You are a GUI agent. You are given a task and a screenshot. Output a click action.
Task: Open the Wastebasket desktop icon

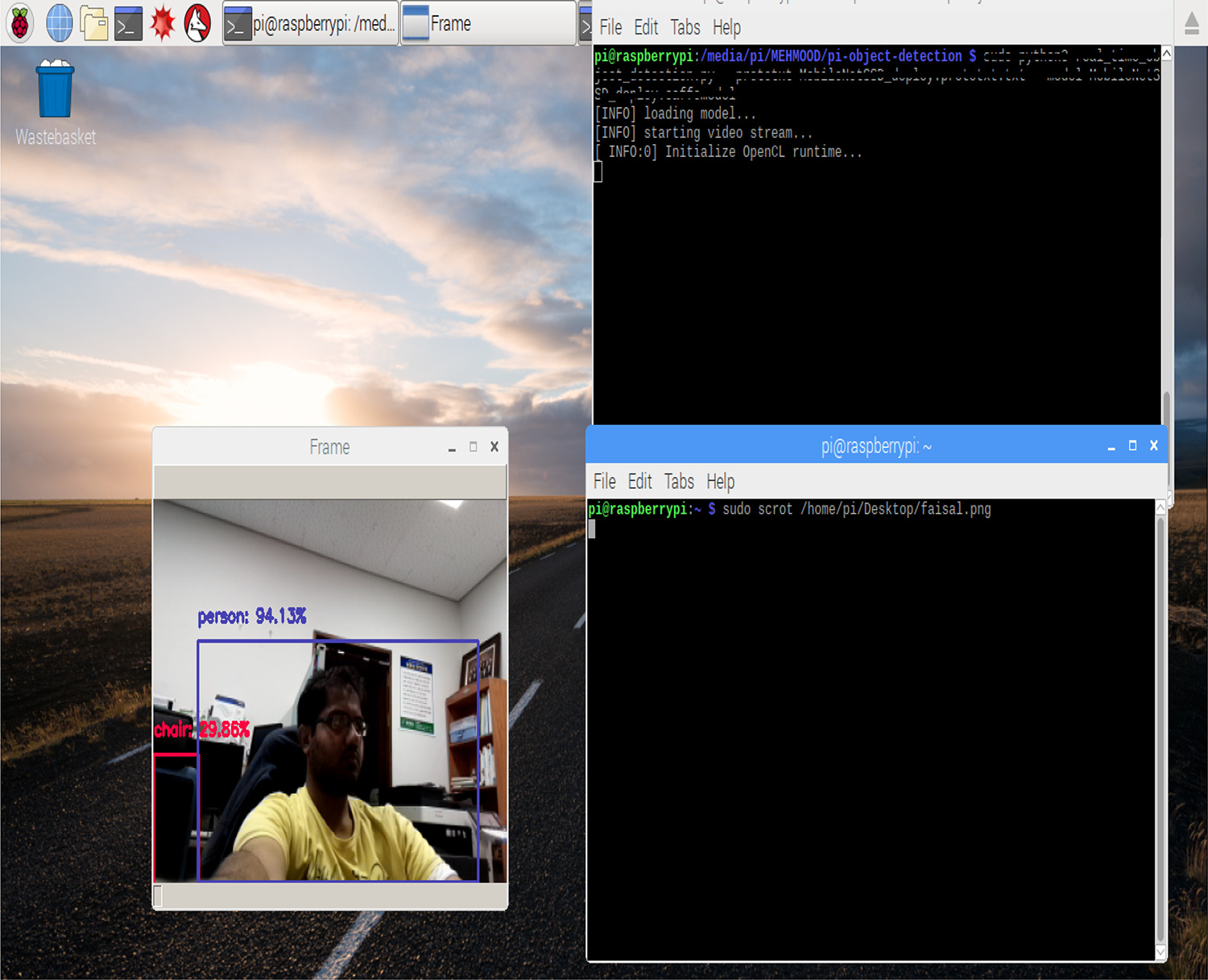(x=55, y=104)
